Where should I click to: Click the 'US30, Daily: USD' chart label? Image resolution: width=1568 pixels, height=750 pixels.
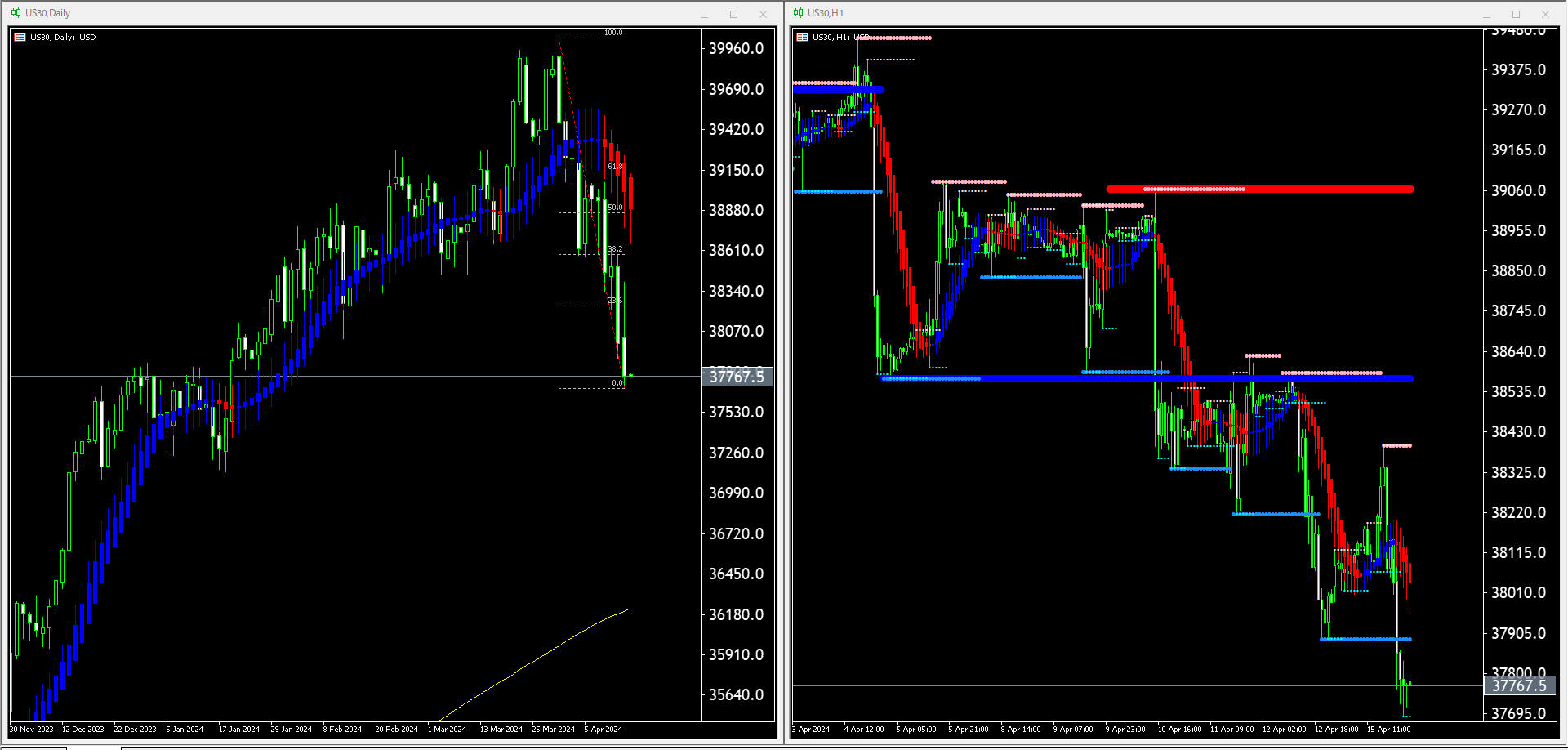point(63,37)
